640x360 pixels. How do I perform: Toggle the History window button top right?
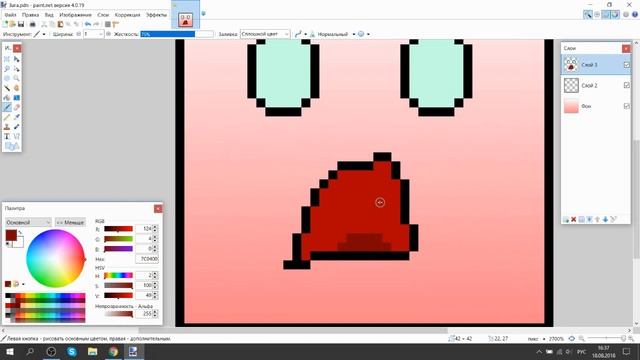(597, 15)
